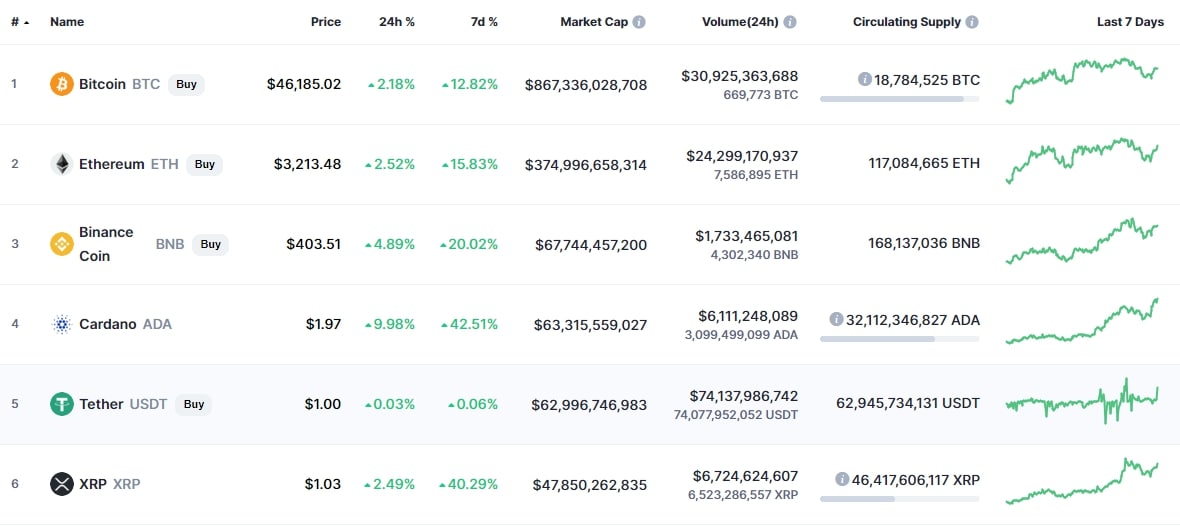Click XRP volume $6,724,624,607
The image size is (1180, 526).
point(746,476)
